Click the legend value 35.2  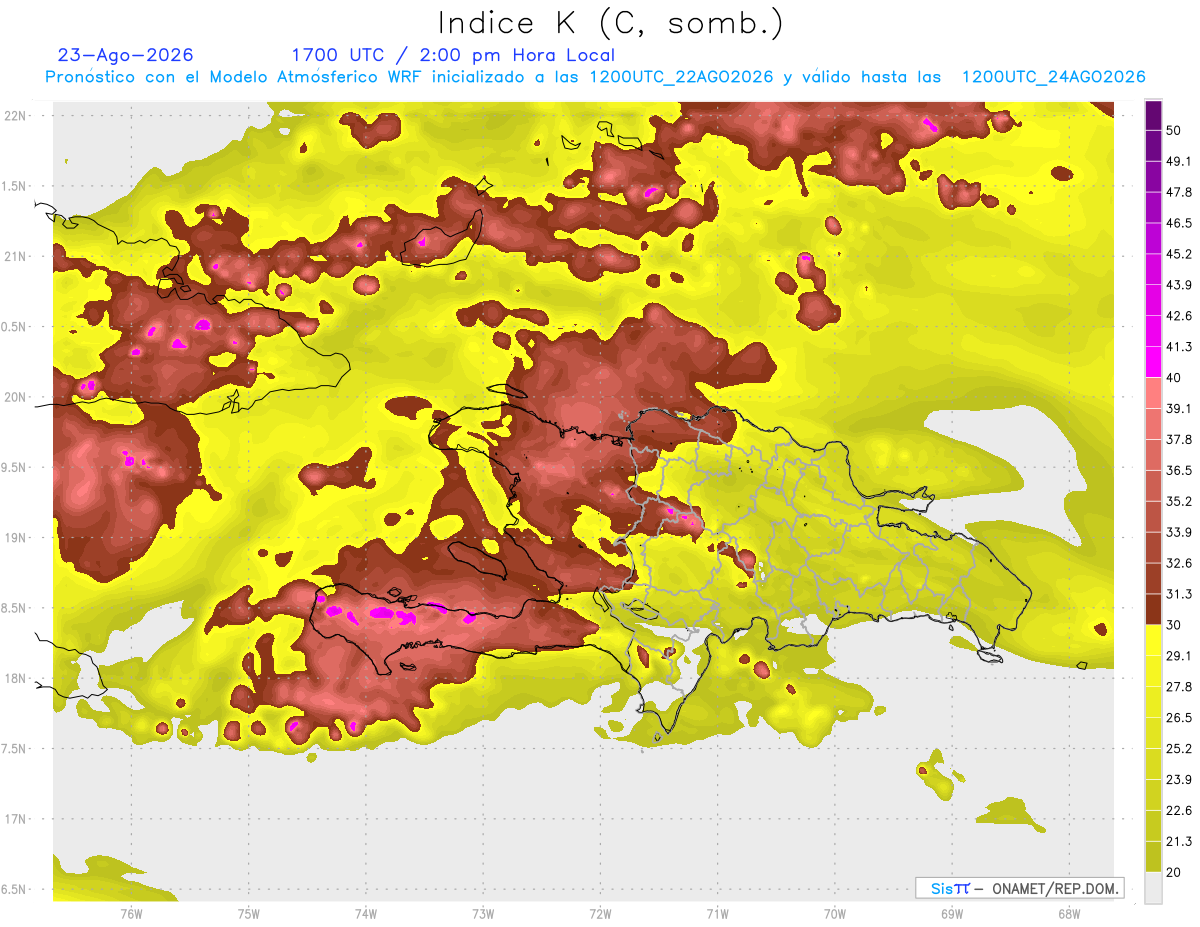pos(1179,501)
